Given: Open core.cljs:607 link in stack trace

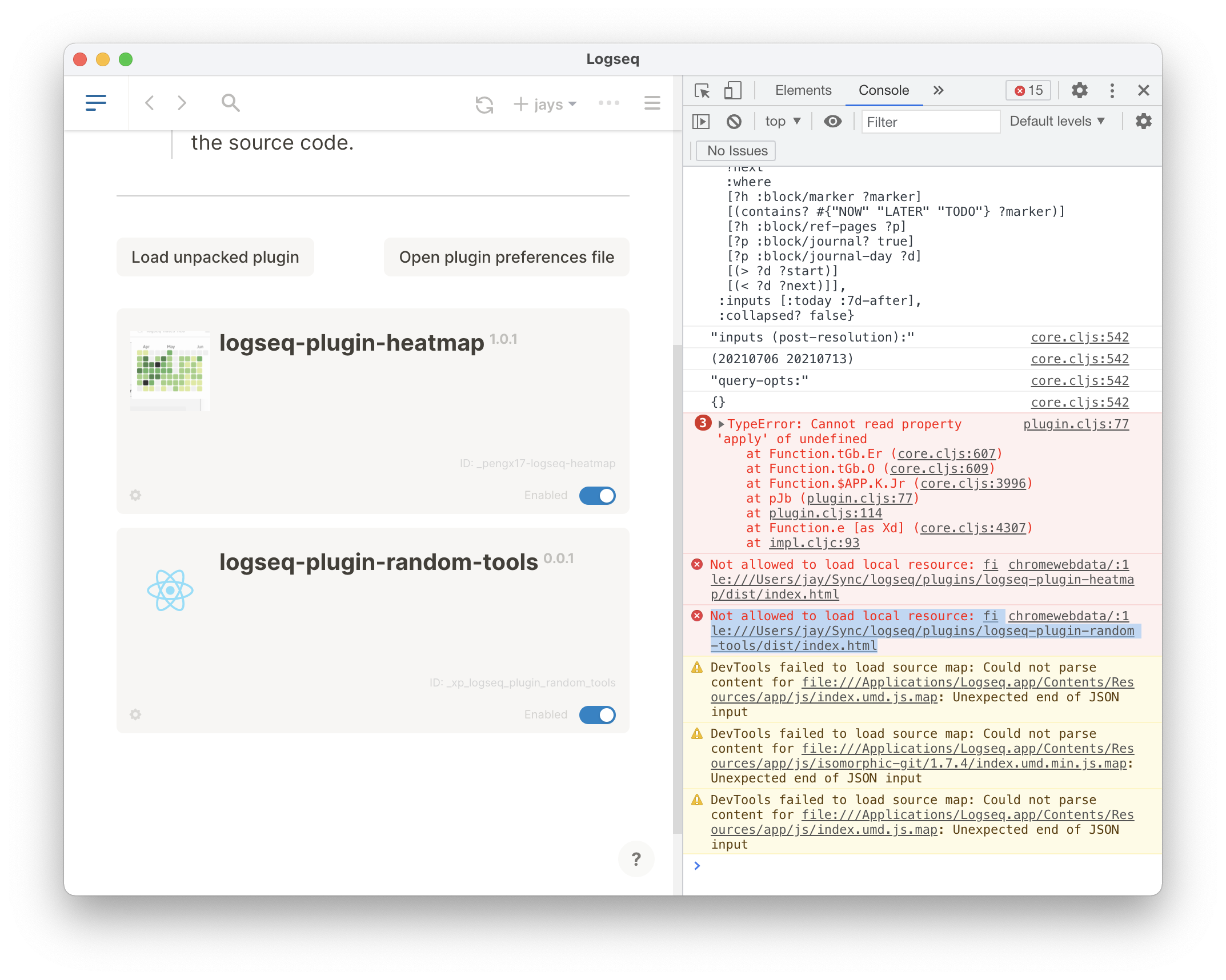Looking at the screenshot, I should point(946,453).
